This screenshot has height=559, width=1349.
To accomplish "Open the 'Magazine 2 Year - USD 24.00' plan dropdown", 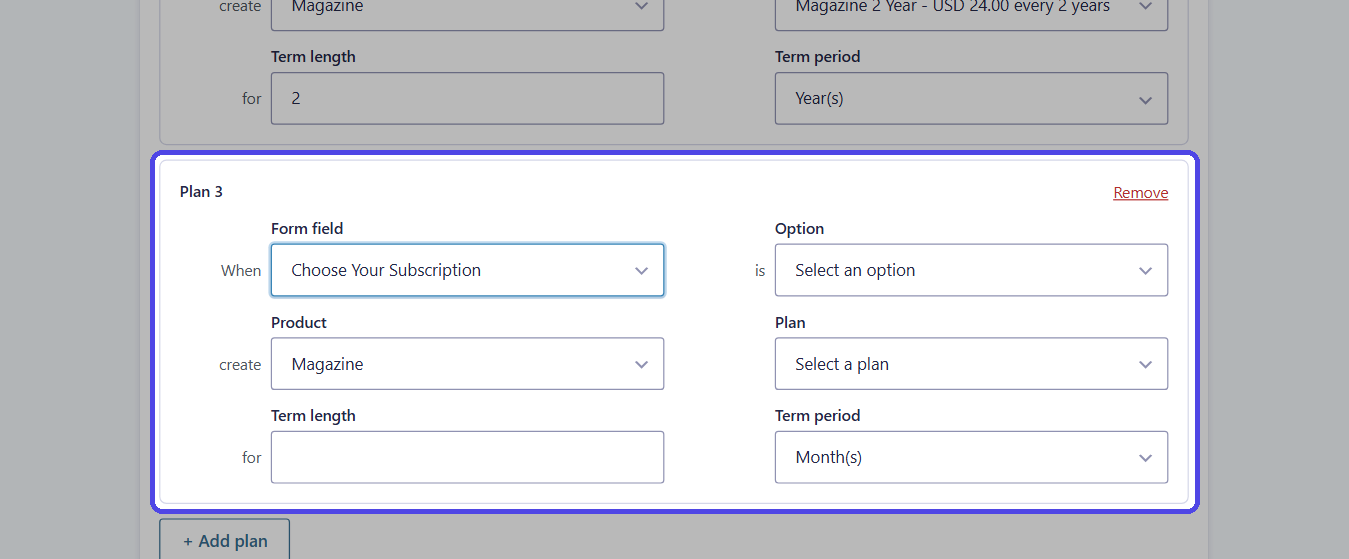I will point(971,15).
